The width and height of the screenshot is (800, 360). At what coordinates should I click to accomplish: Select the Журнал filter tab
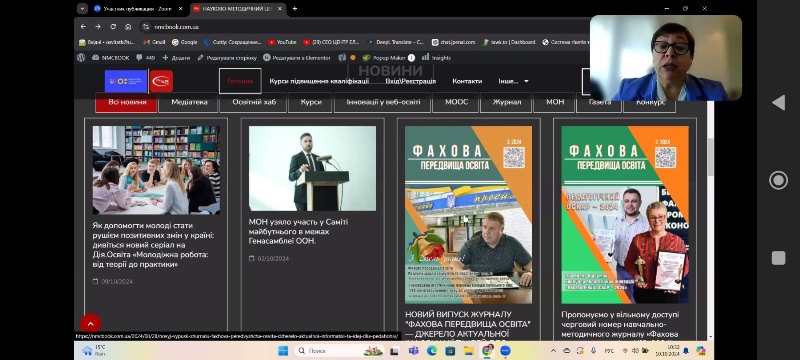pos(507,102)
